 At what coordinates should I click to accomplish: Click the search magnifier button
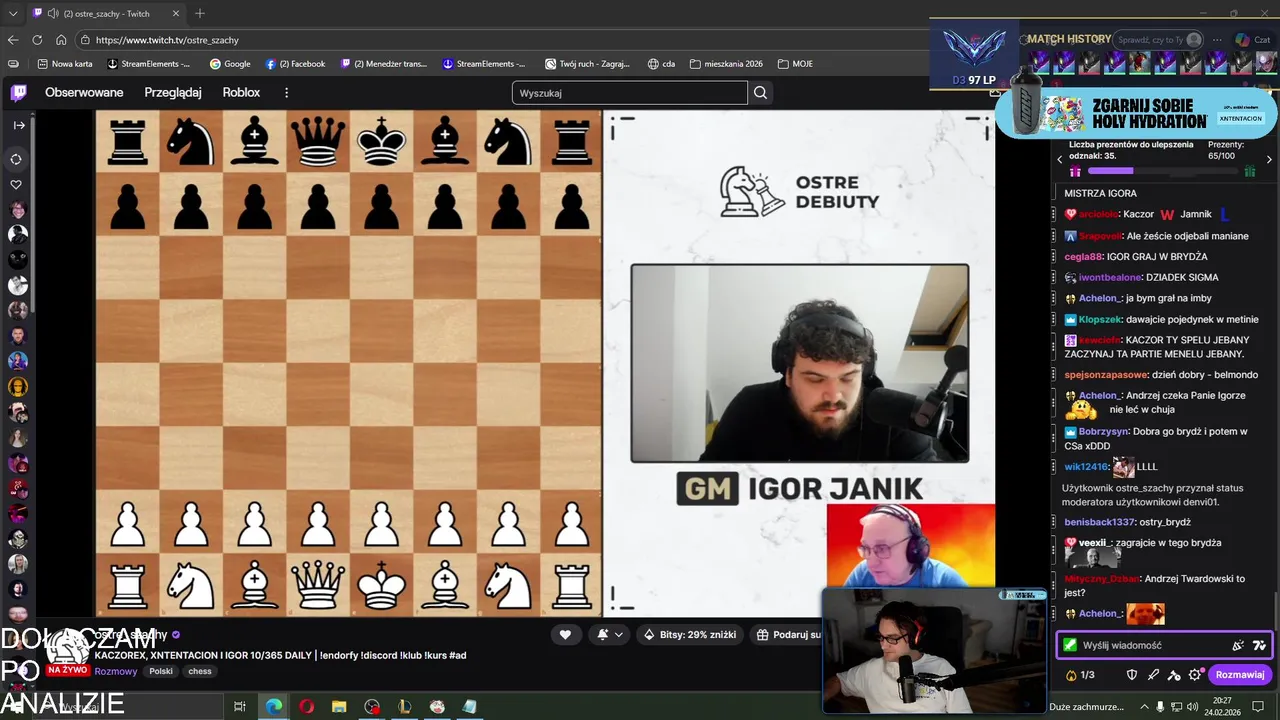(761, 93)
